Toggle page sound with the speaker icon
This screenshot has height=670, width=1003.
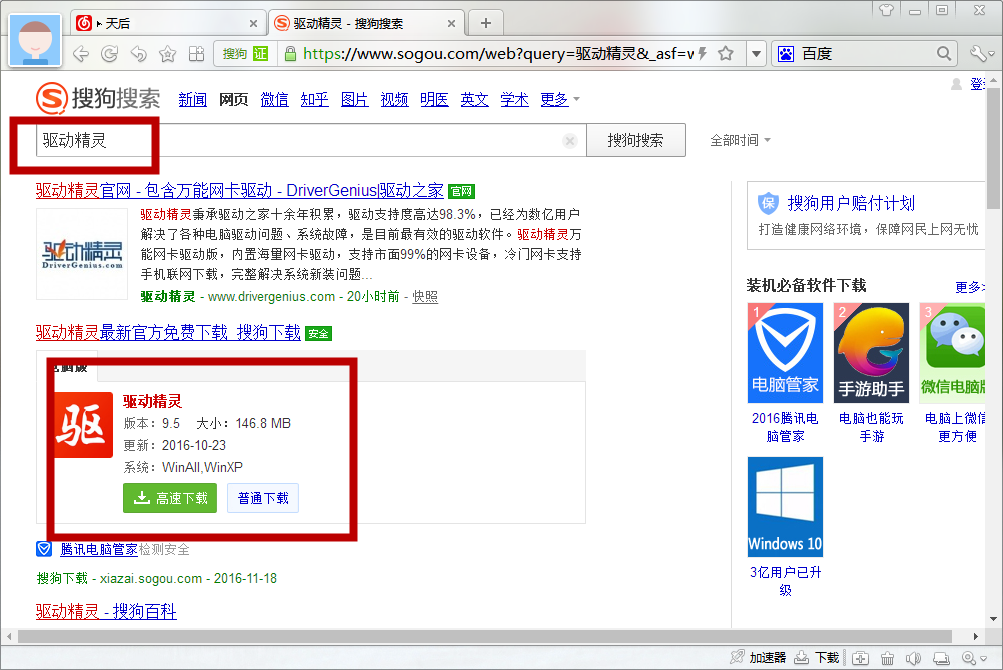912,657
